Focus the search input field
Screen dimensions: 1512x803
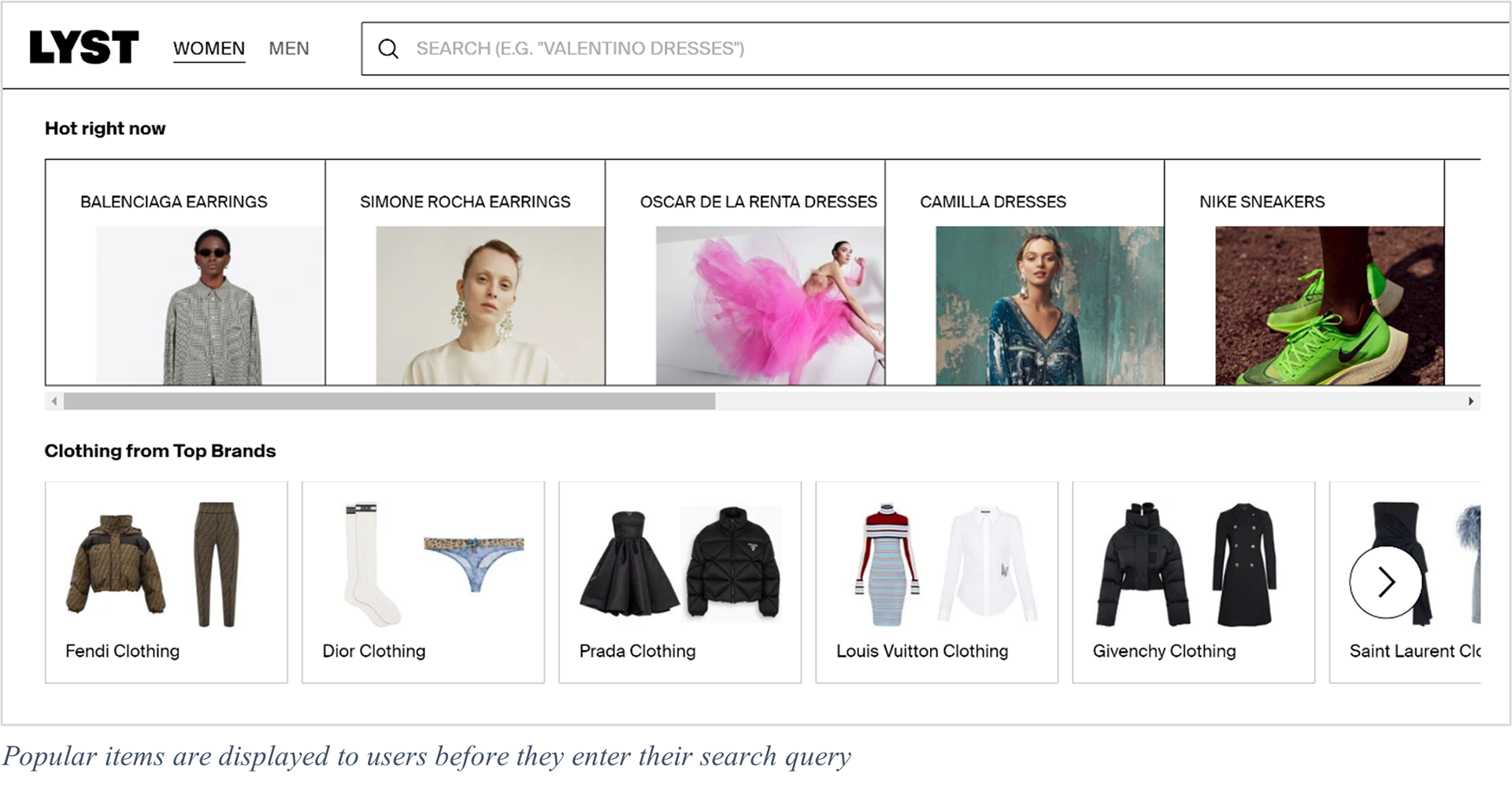pyautogui.click(x=936, y=49)
